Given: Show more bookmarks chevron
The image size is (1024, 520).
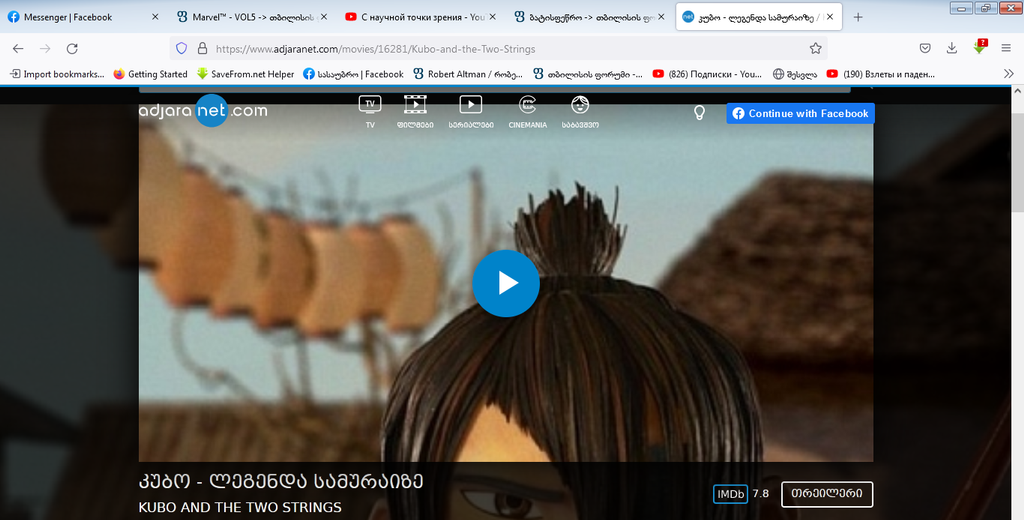Looking at the screenshot, I should click(x=1008, y=74).
